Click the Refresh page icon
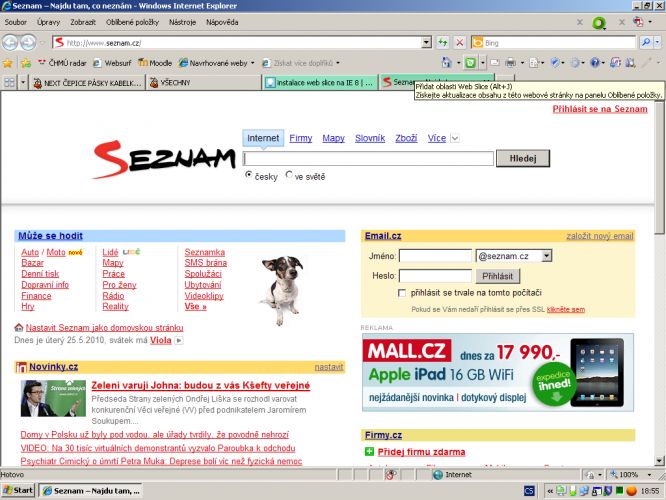666x500 pixels. (x=443, y=42)
